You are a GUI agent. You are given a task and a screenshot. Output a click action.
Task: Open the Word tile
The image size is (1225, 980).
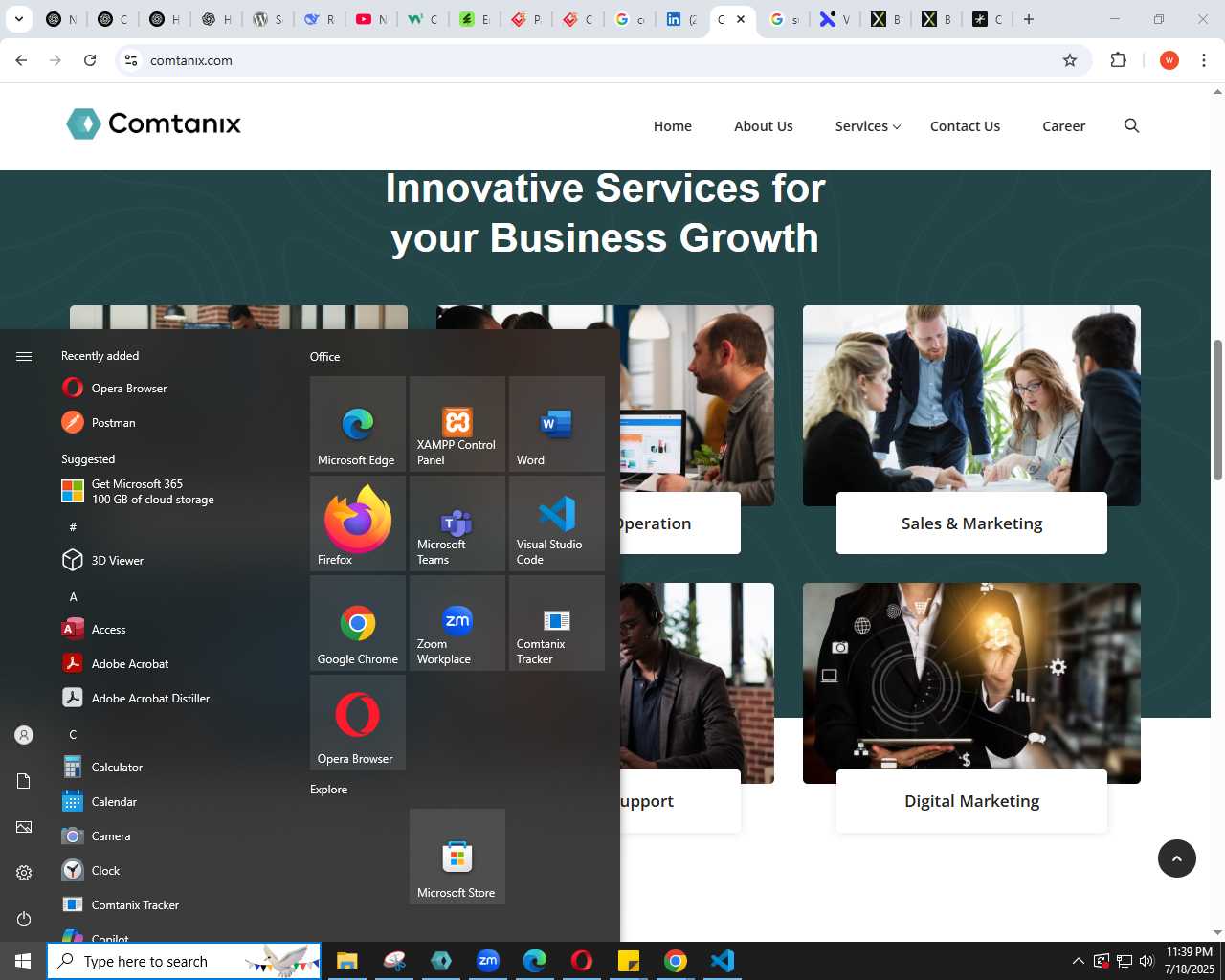(x=557, y=424)
